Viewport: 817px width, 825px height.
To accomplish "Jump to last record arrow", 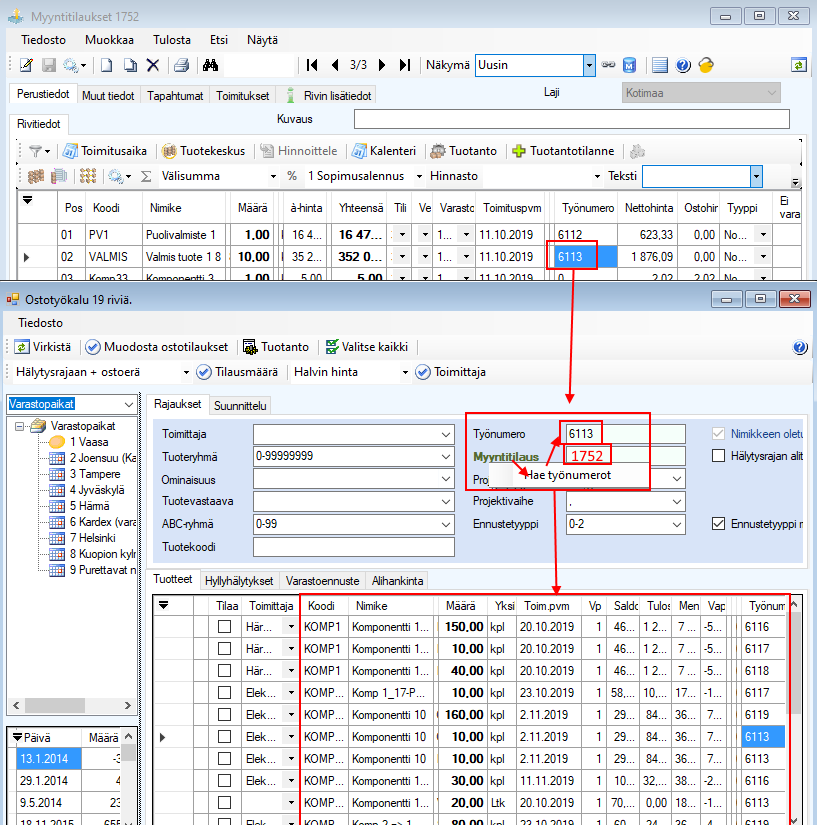I will pos(405,65).
